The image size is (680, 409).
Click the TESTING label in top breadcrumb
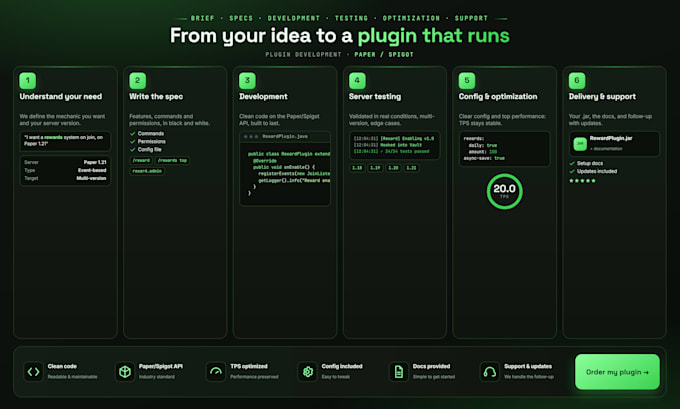click(351, 18)
